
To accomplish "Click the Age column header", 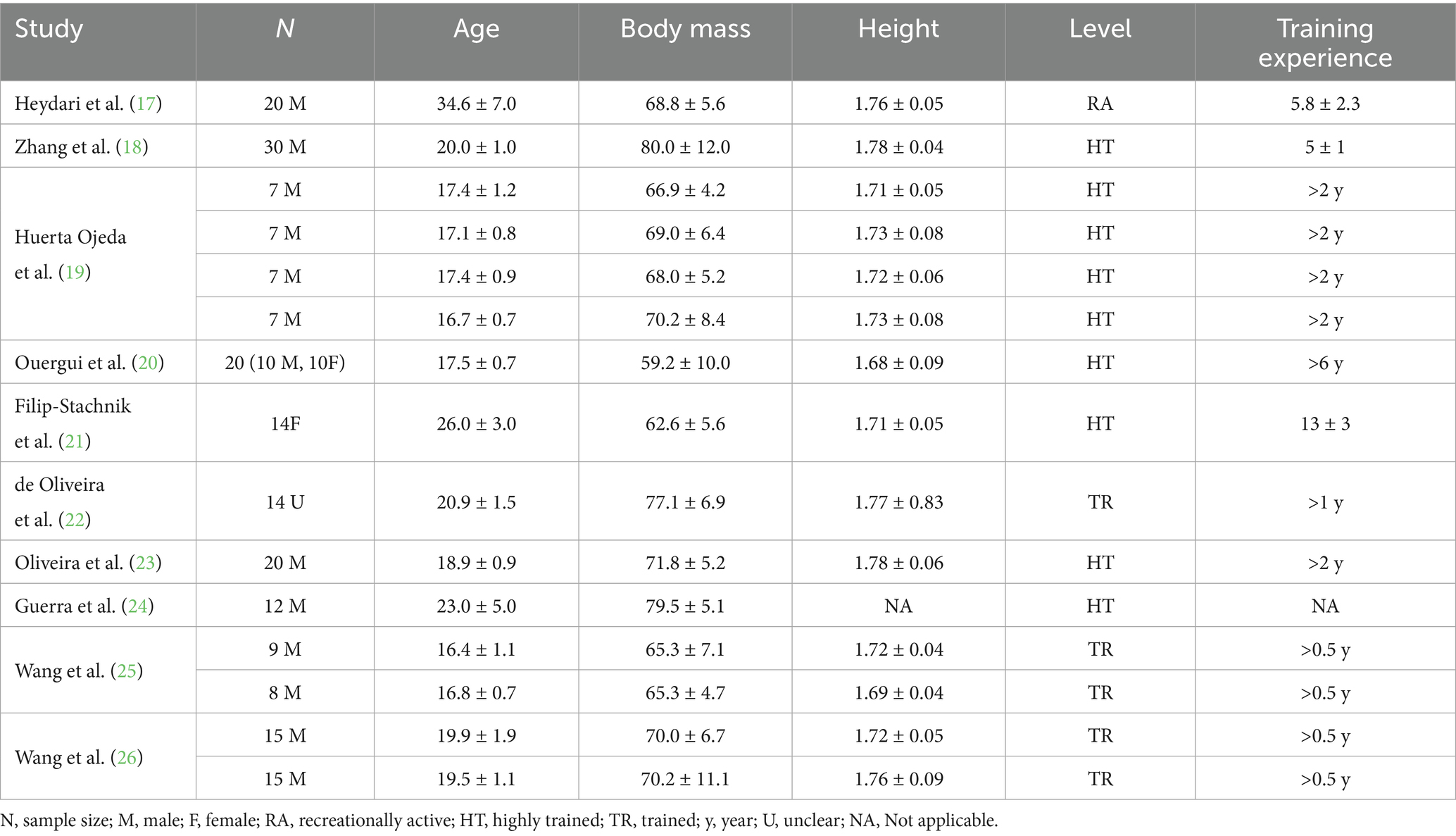I will 476,30.
